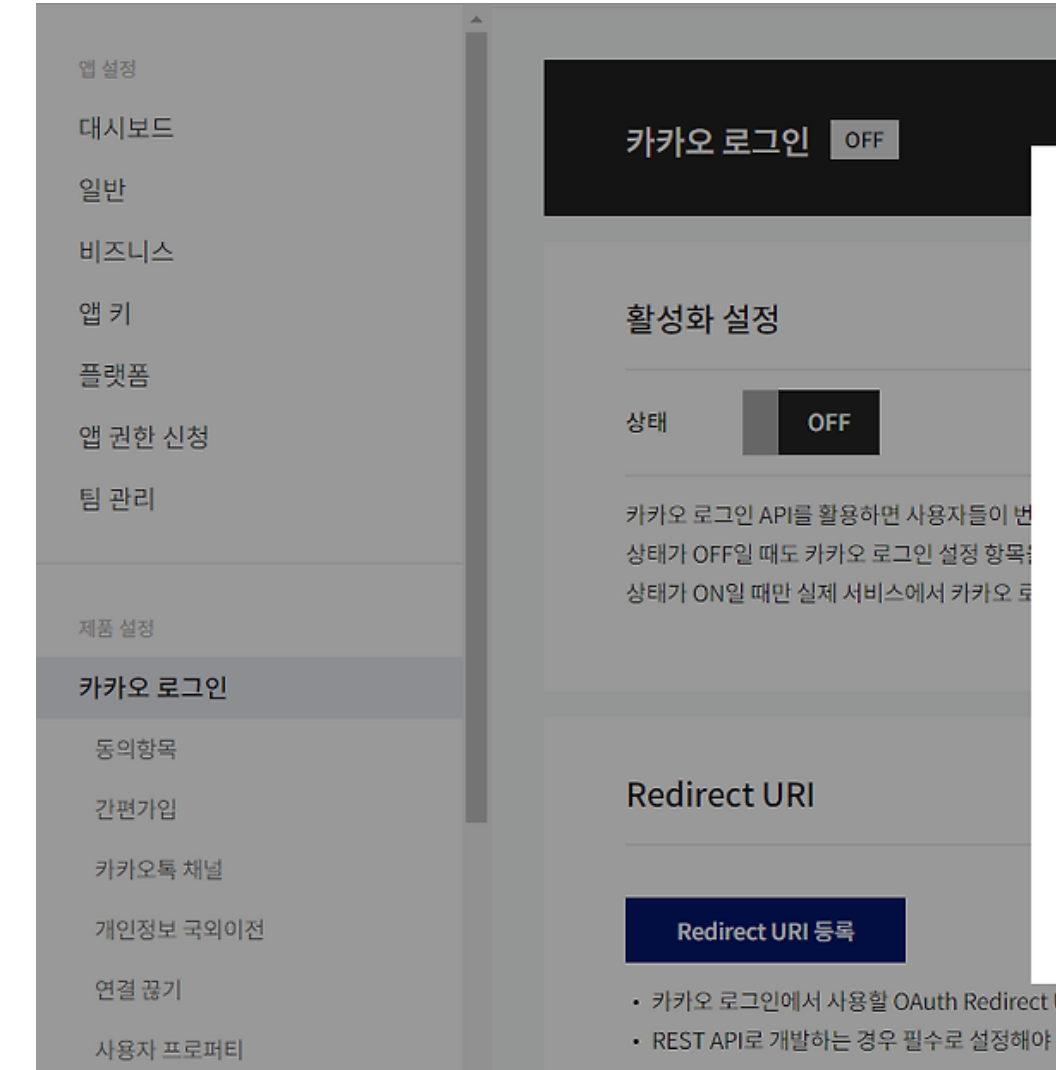Click text starting 상태가 ON일 때만

click(x=828, y=592)
